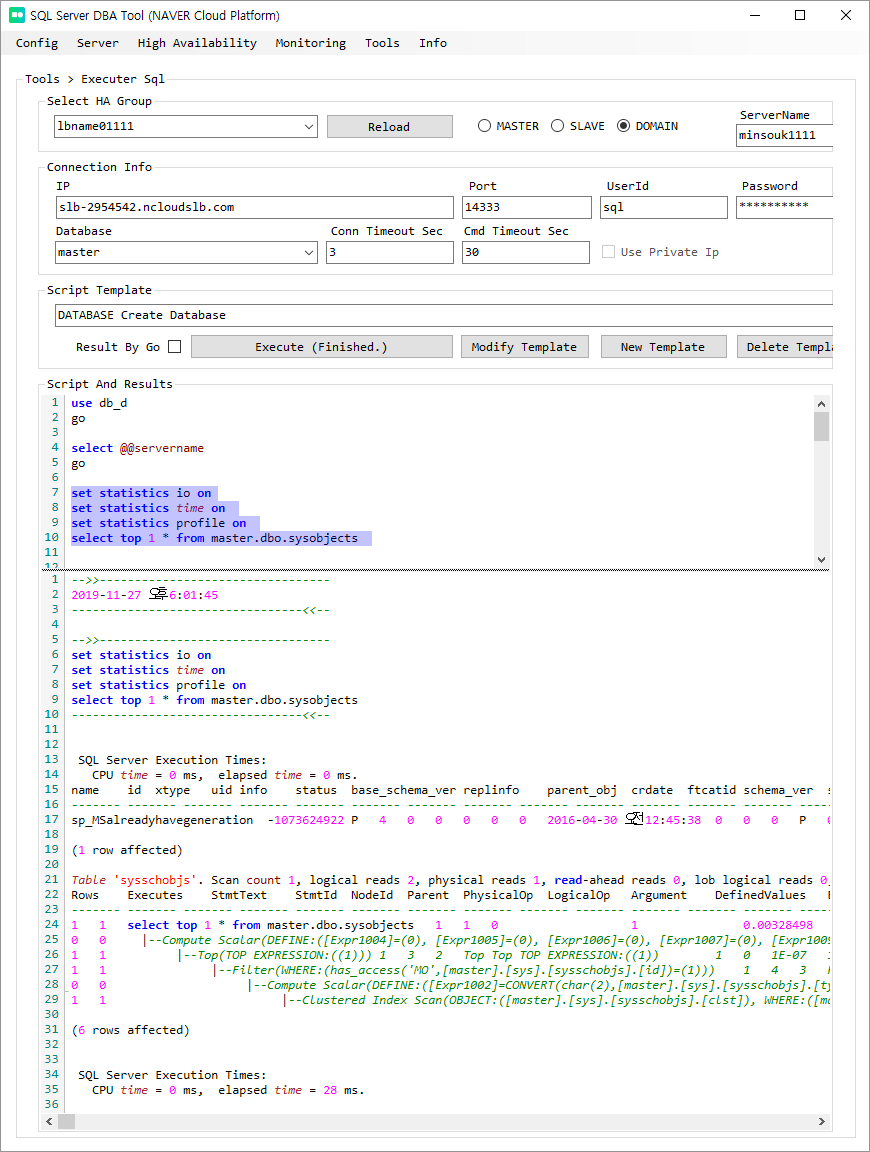870x1152 pixels.
Task: Click the script editor scroll-down arrow
Action: 822,559
